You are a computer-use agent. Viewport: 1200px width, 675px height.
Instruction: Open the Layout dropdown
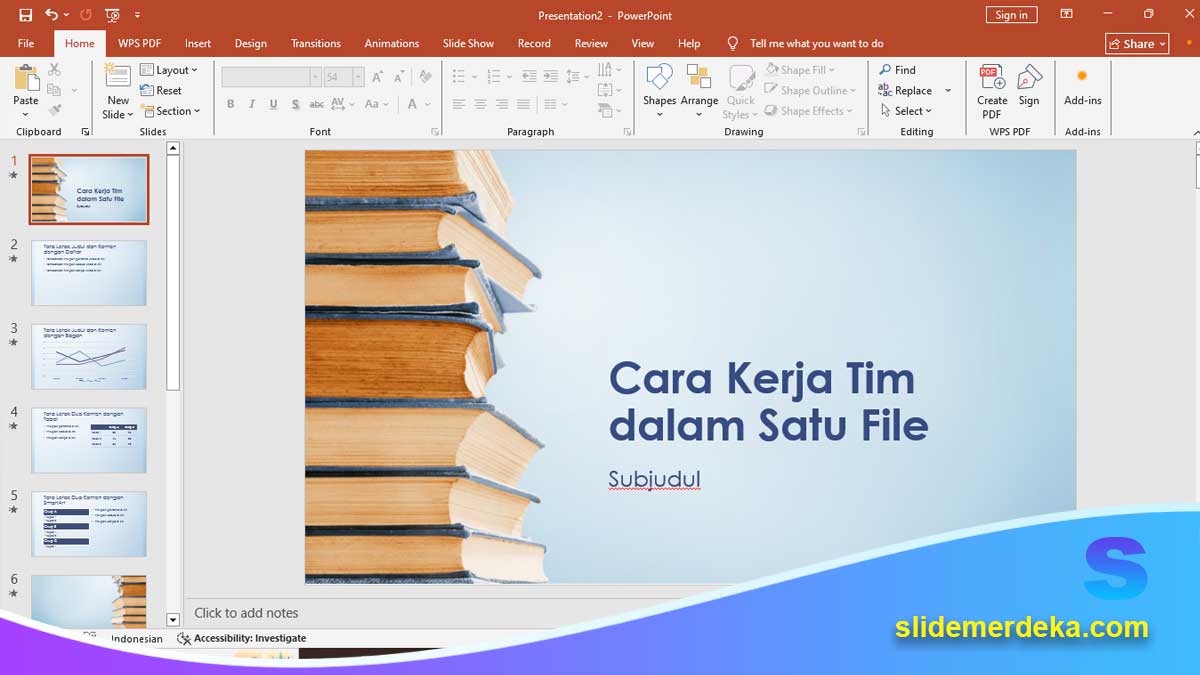[x=169, y=70]
